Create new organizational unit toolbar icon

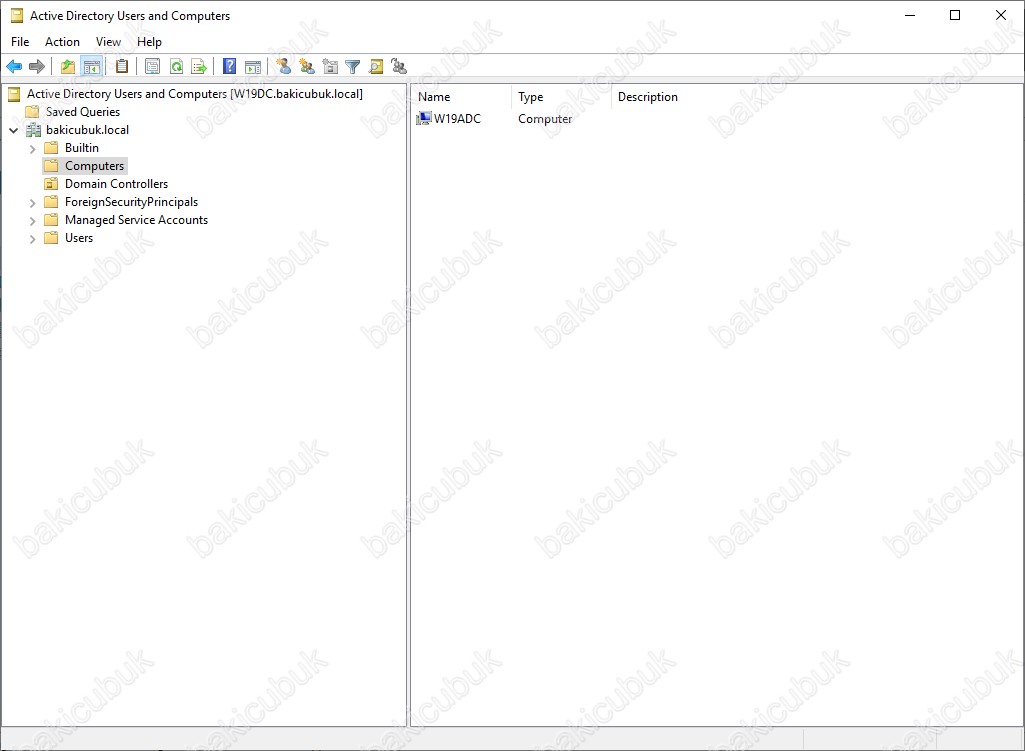point(330,66)
